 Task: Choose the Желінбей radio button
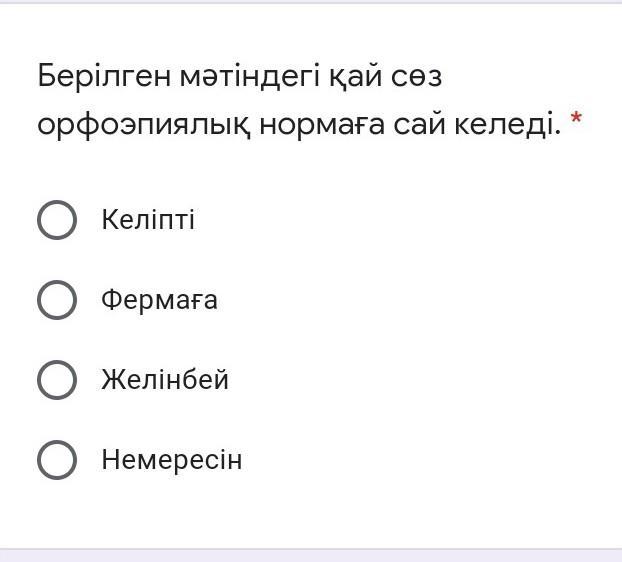click(57, 380)
